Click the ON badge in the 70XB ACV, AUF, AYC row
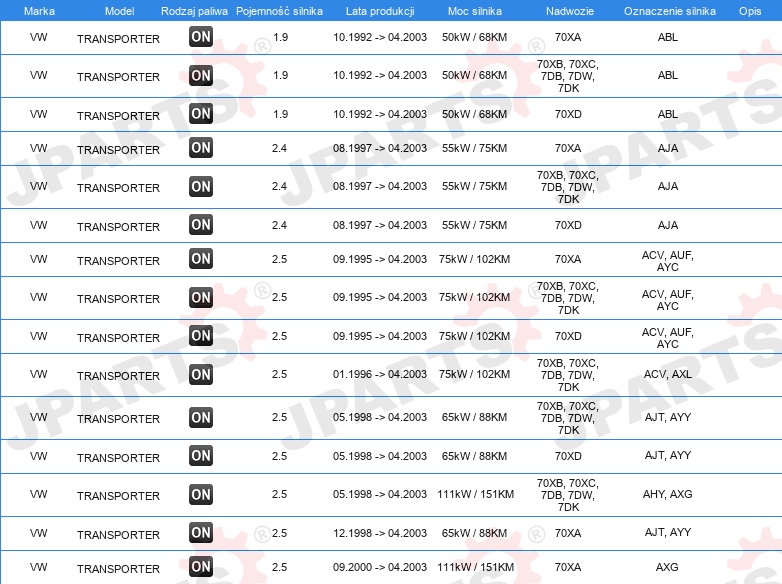 pyautogui.click(x=201, y=297)
